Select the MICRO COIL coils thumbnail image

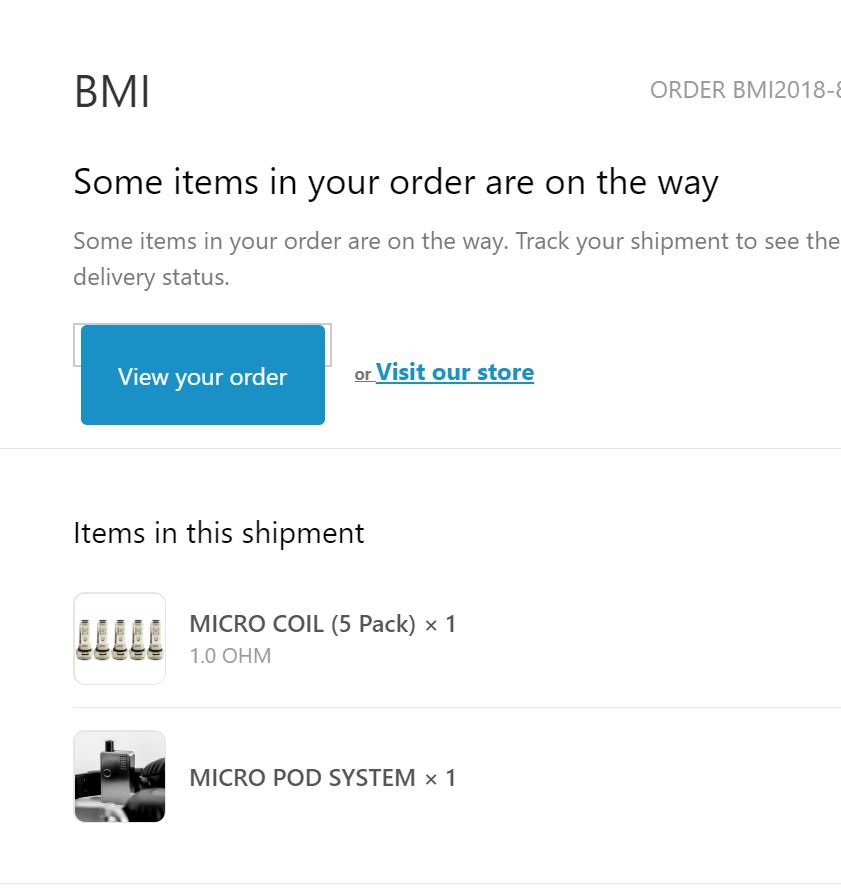point(119,639)
